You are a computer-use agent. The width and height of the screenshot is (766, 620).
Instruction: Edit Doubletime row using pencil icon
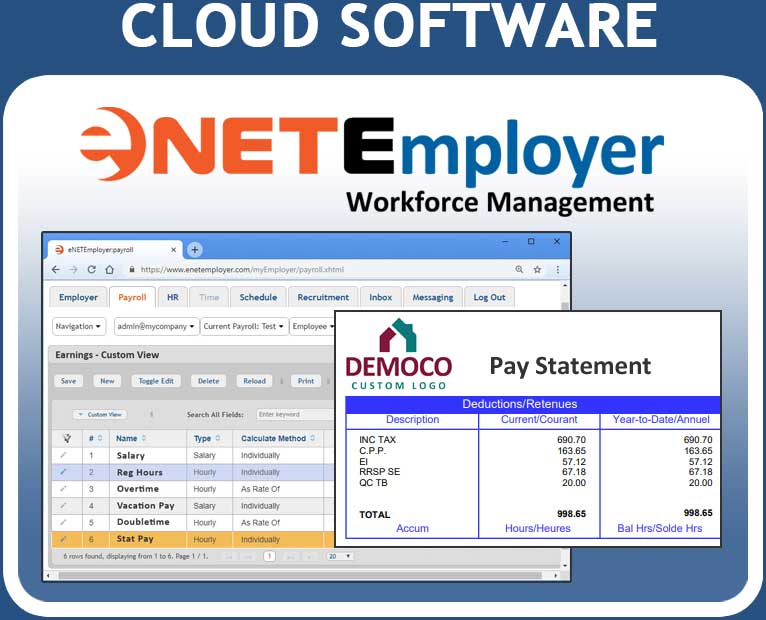point(64,522)
